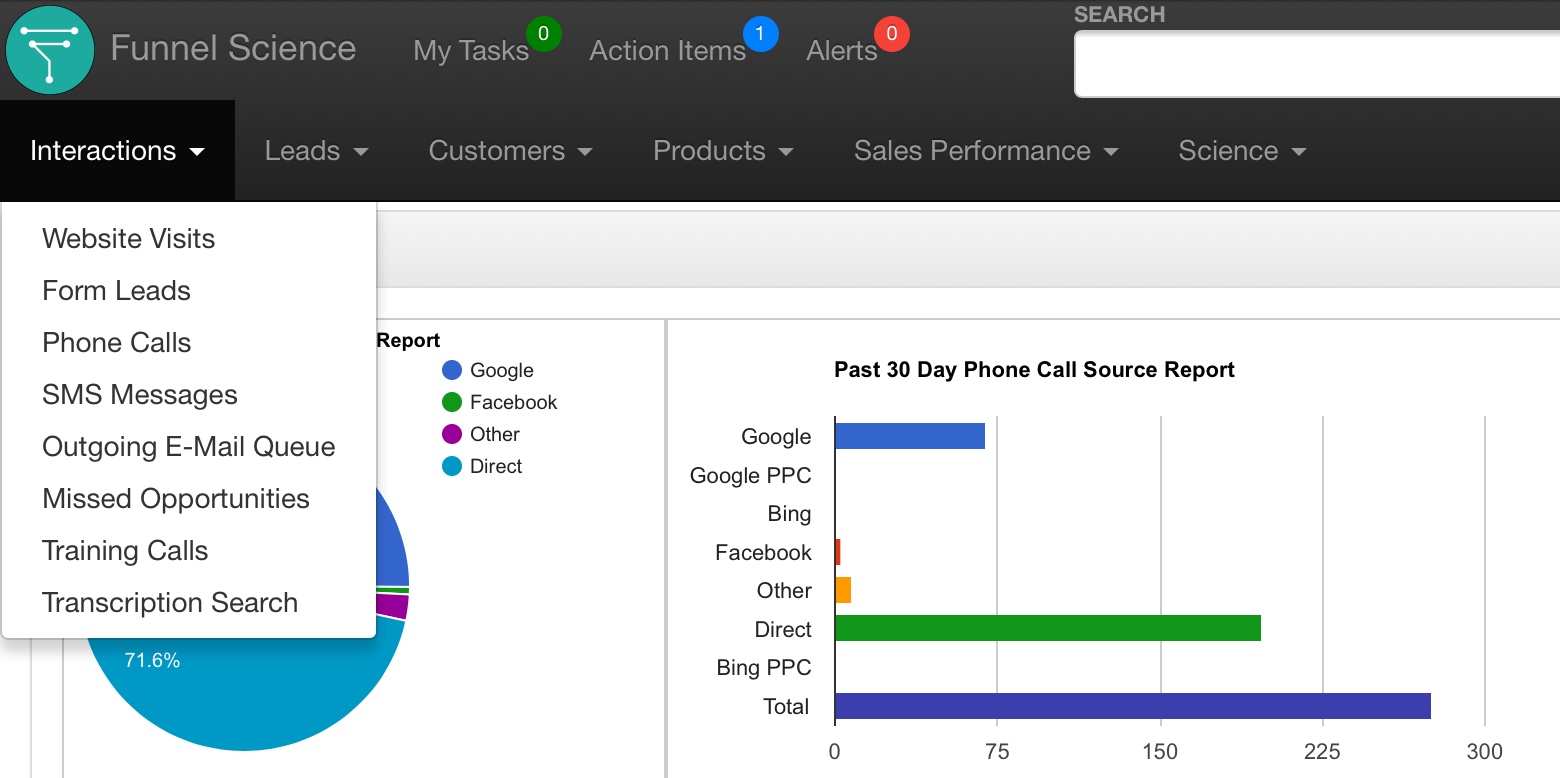The height and width of the screenshot is (778, 1560).
Task: Expand the Science dropdown menu
Action: 1243,151
